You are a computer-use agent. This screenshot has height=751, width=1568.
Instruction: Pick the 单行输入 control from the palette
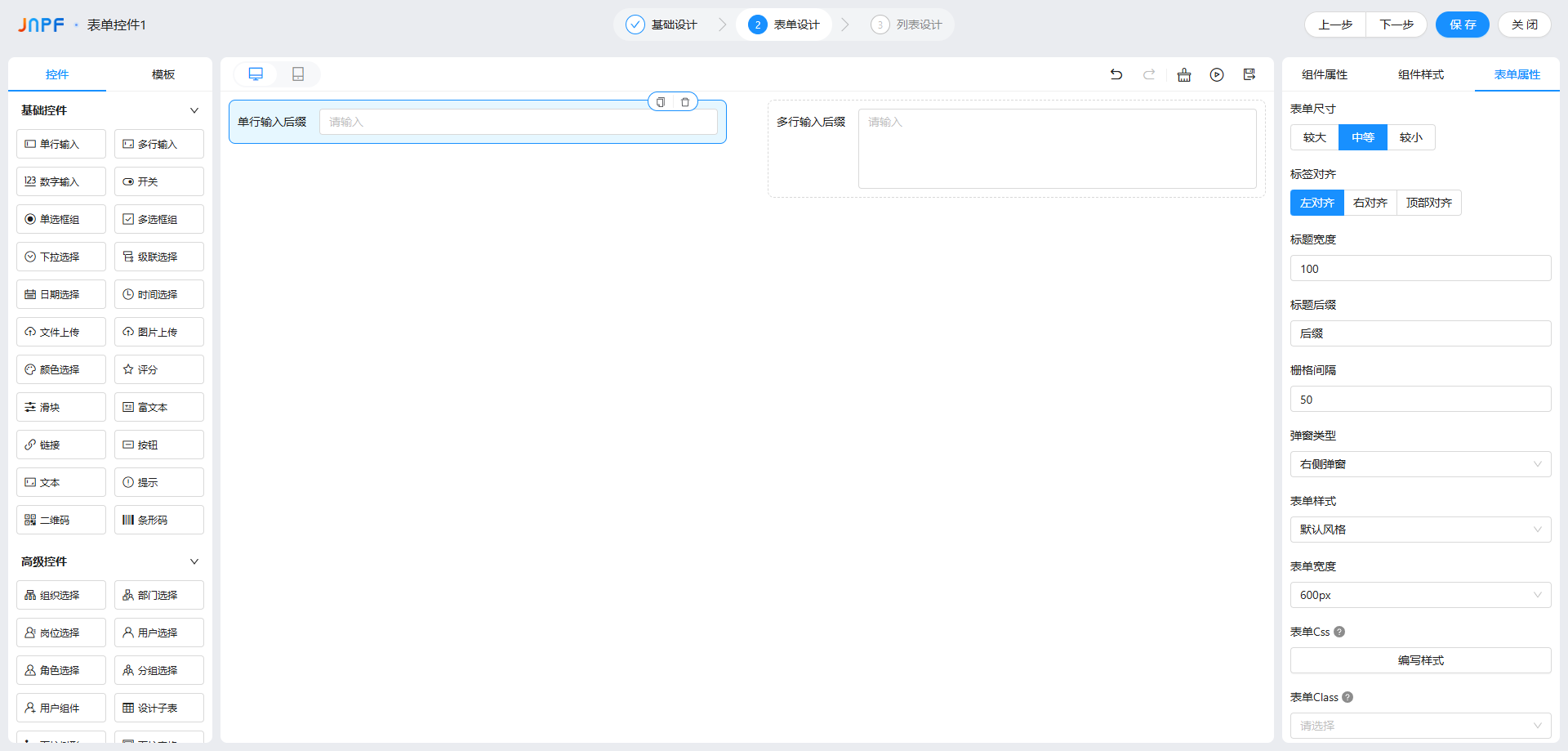tap(61, 144)
